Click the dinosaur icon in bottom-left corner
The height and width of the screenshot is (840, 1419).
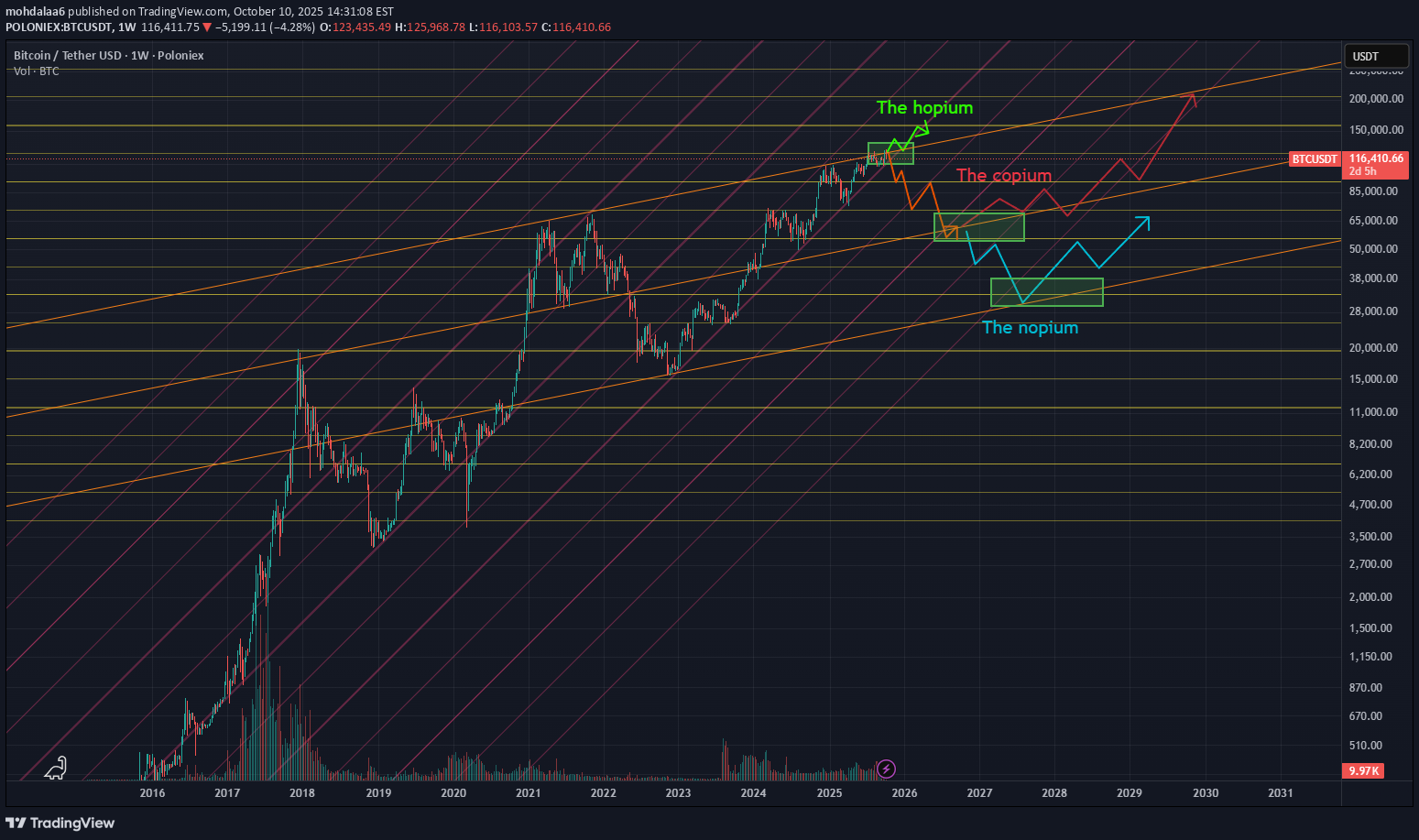coord(57,768)
